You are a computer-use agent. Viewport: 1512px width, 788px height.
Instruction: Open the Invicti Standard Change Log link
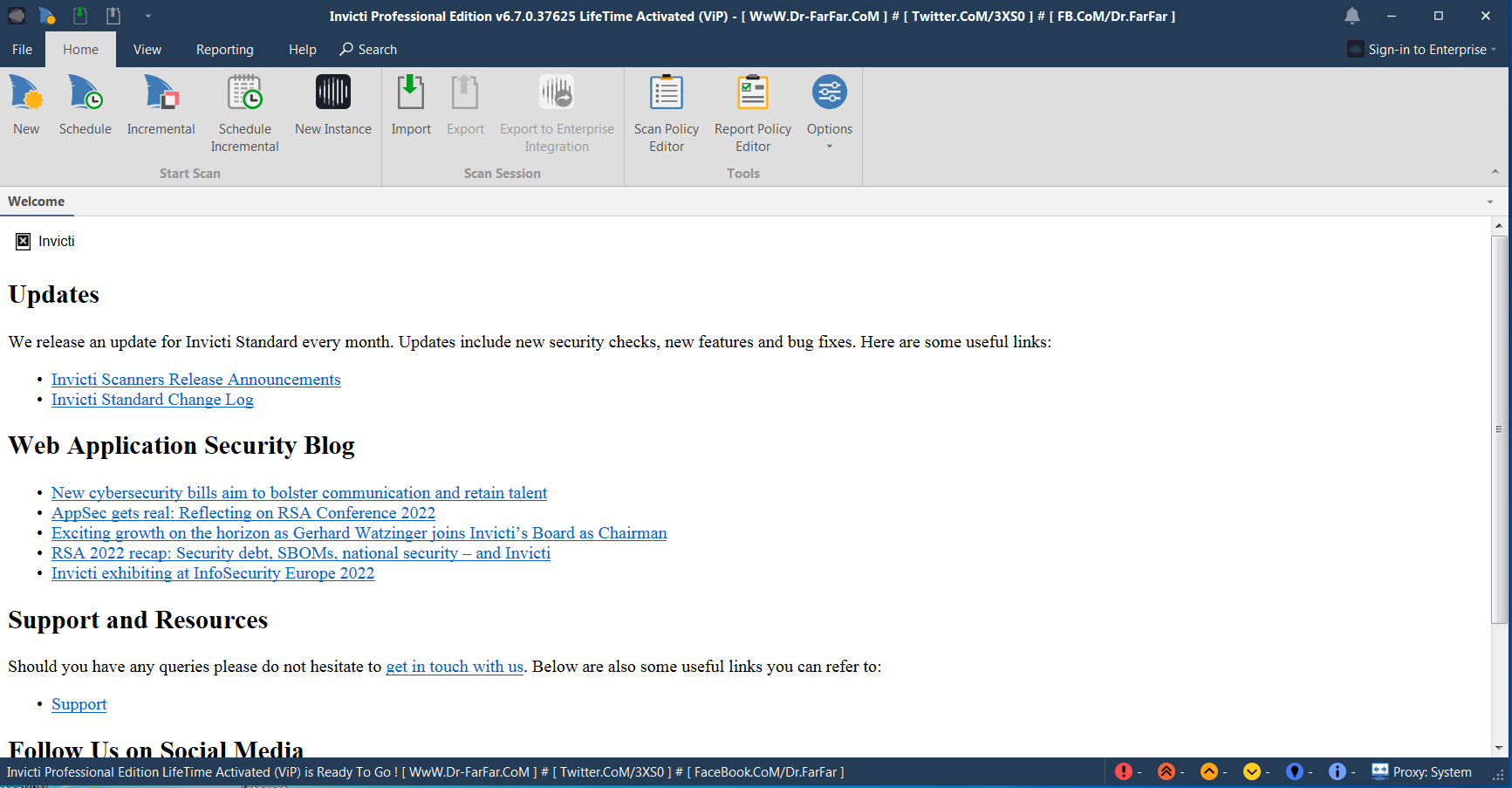[152, 400]
